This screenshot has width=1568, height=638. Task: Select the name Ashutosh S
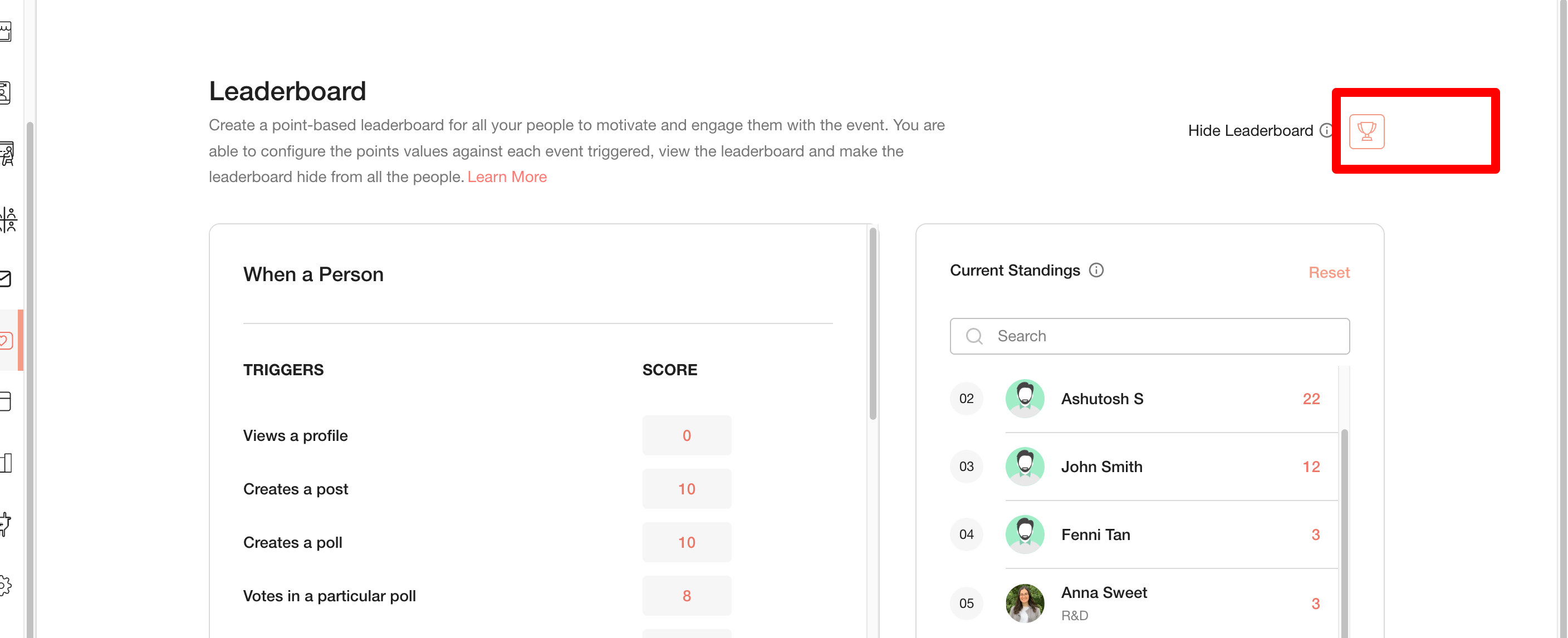click(x=1102, y=399)
